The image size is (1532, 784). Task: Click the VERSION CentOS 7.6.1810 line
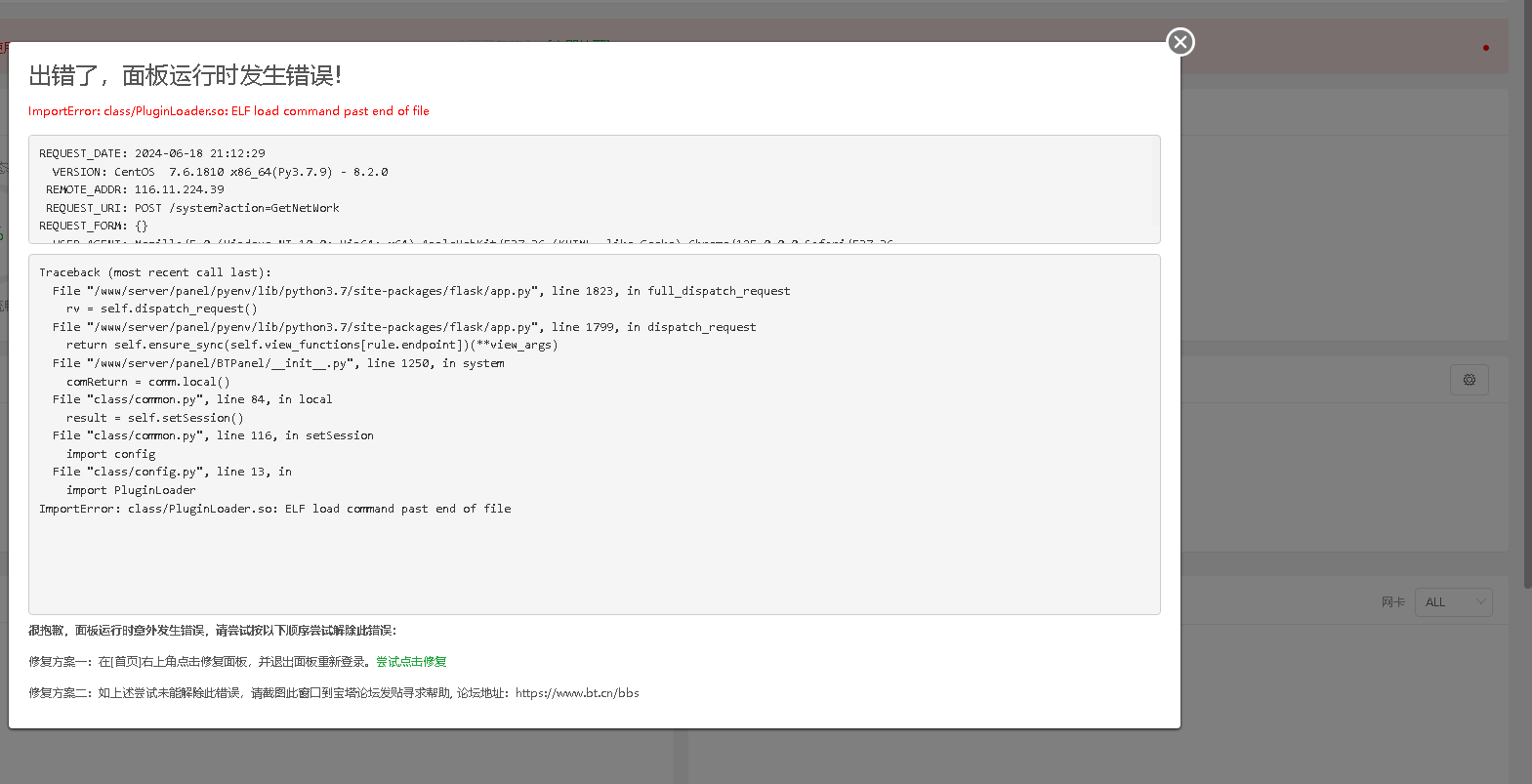[220, 172]
